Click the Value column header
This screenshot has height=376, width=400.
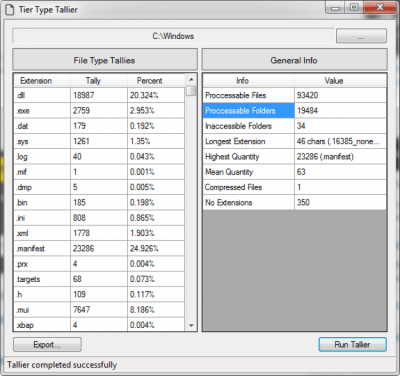340,81
